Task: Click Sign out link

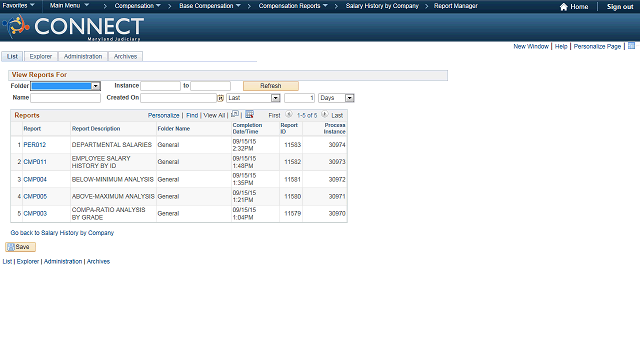Action: (x=620, y=7)
